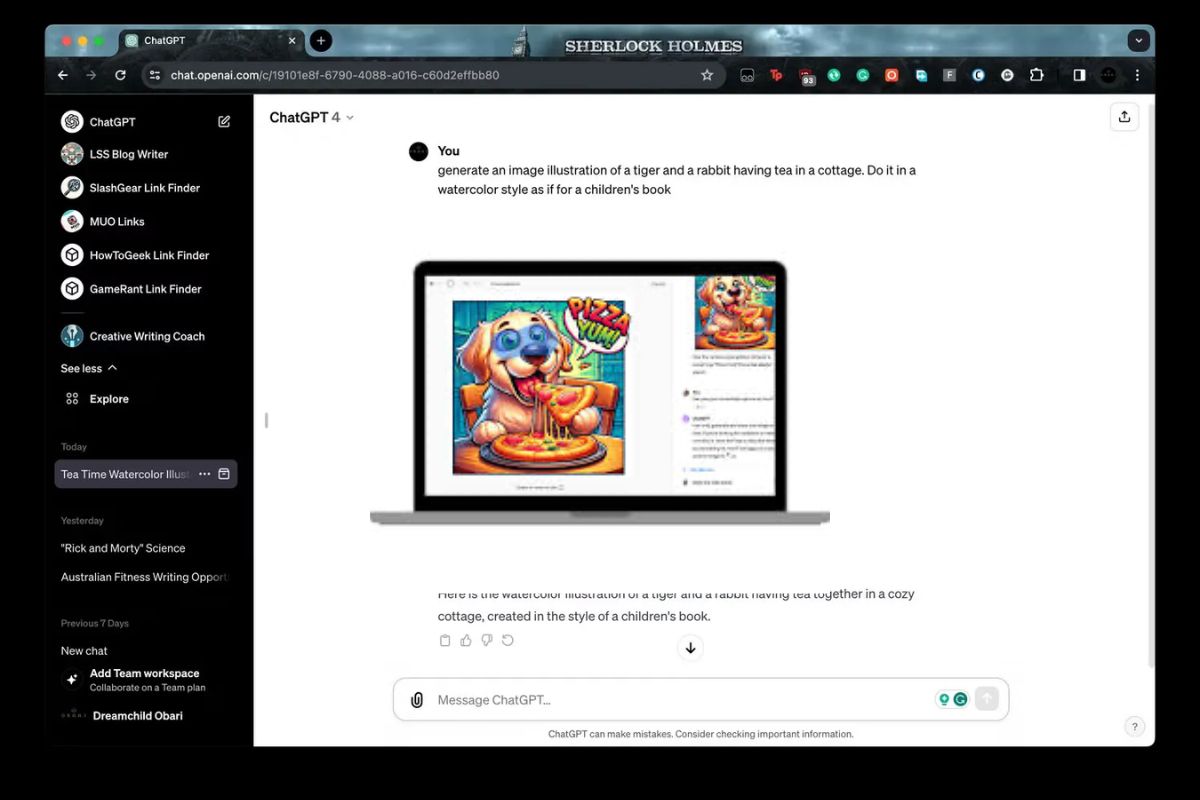Click the green Grammarly G icon in message box
Viewport: 1200px width, 800px height.
[x=960, y=700]
